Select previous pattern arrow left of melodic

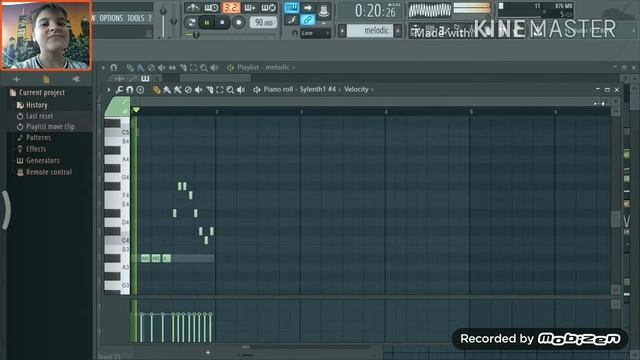pyautogui.click(x=342, y=31)
